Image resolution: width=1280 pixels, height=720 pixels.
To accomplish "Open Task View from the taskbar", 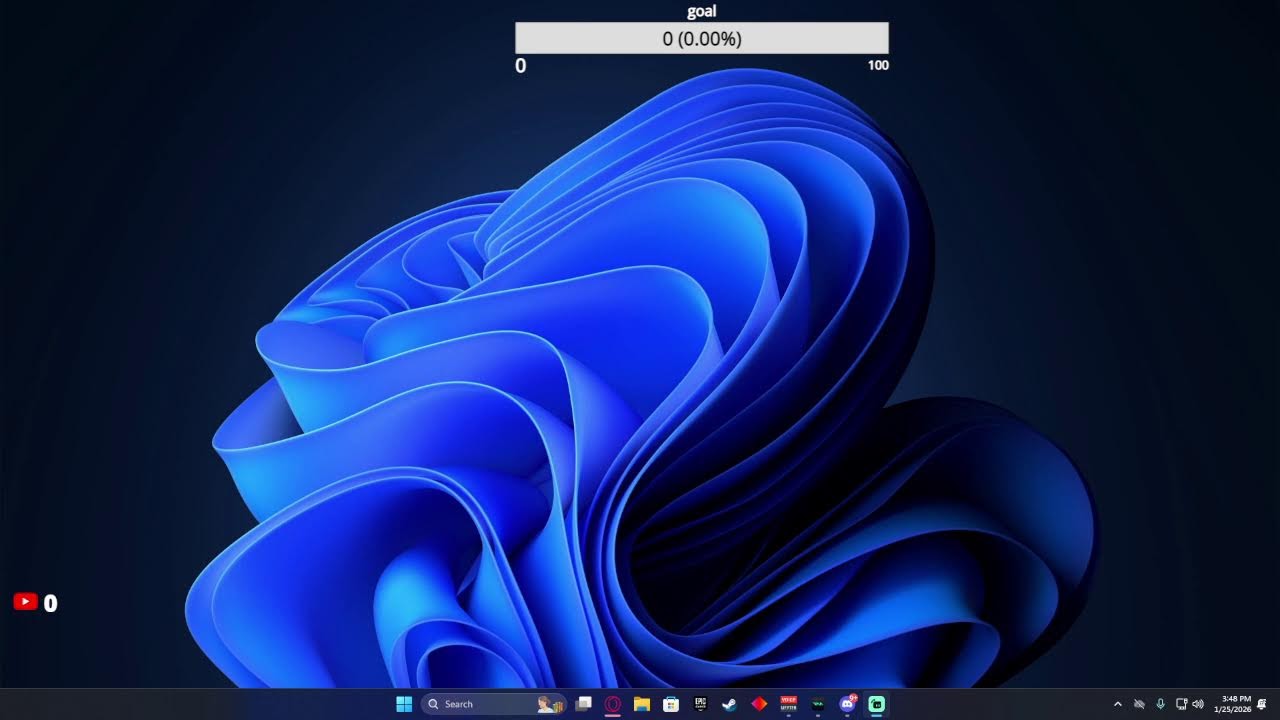I will tap(584, 704).
